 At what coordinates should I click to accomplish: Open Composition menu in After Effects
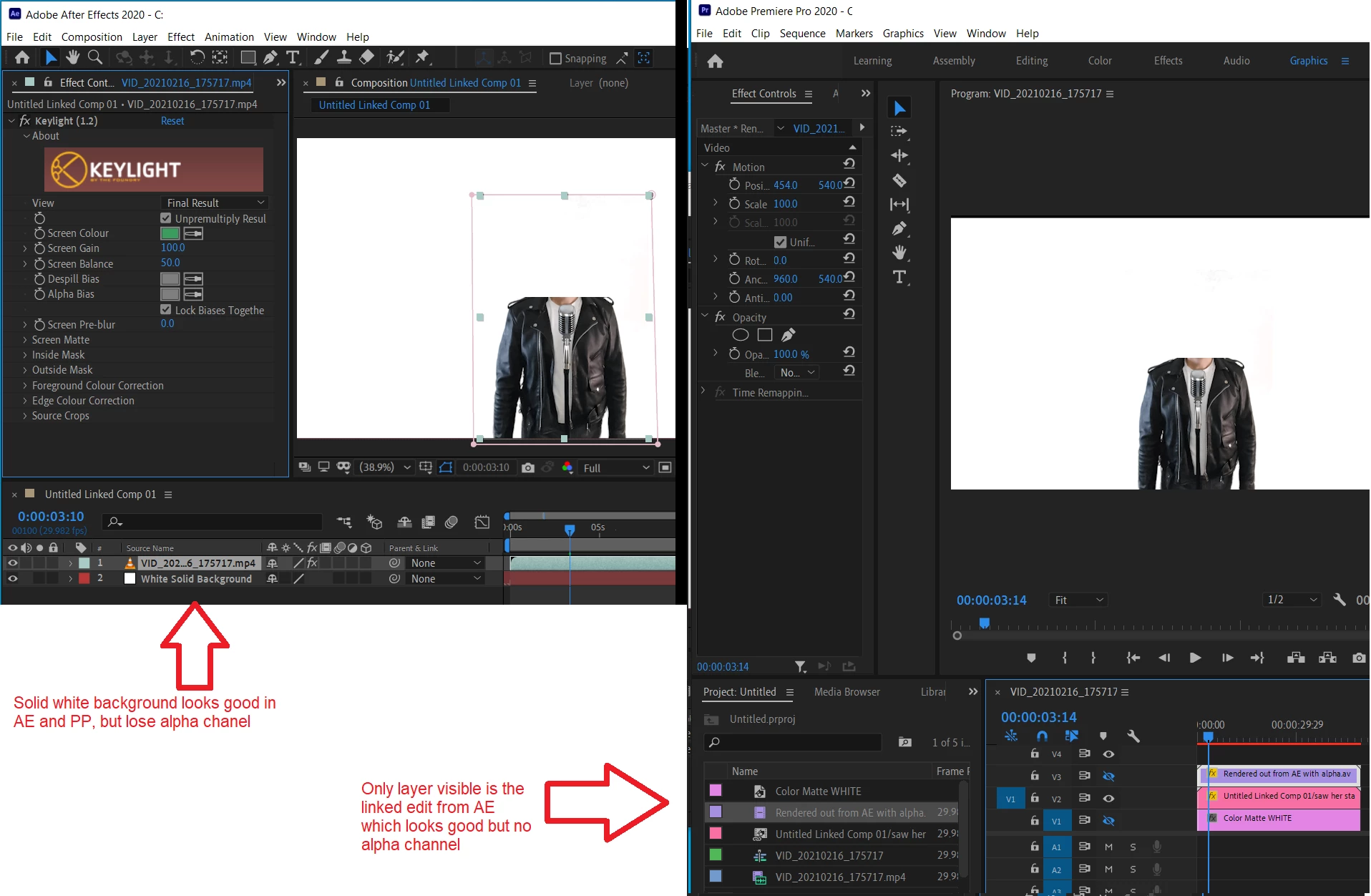(x=92, y=37)
